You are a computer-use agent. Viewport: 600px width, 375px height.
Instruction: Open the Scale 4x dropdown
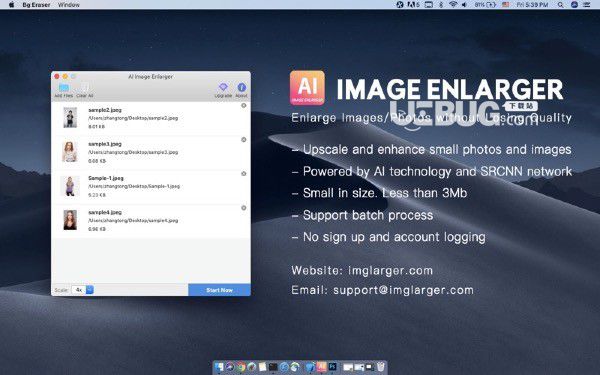click(x=83, y=290)
